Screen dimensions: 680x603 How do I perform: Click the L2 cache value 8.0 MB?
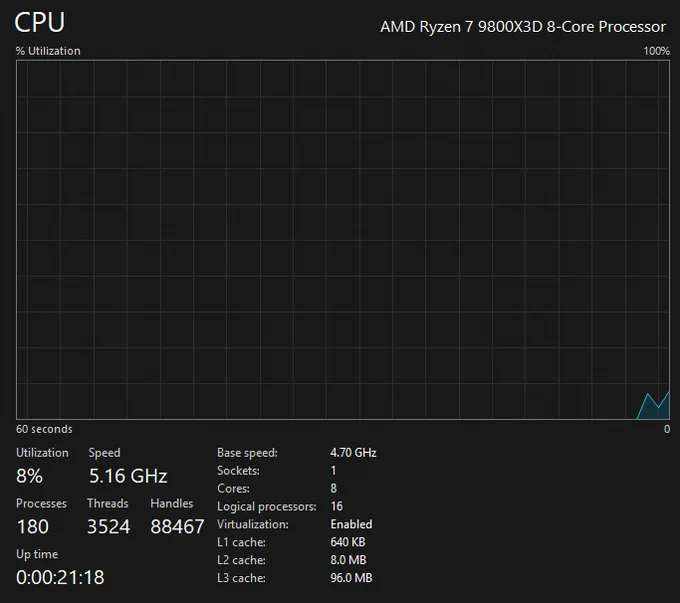click(348, 560)
